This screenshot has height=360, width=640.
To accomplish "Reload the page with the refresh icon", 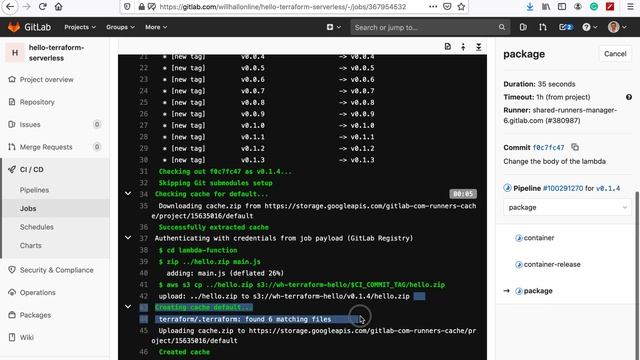I will click(42, 7).
